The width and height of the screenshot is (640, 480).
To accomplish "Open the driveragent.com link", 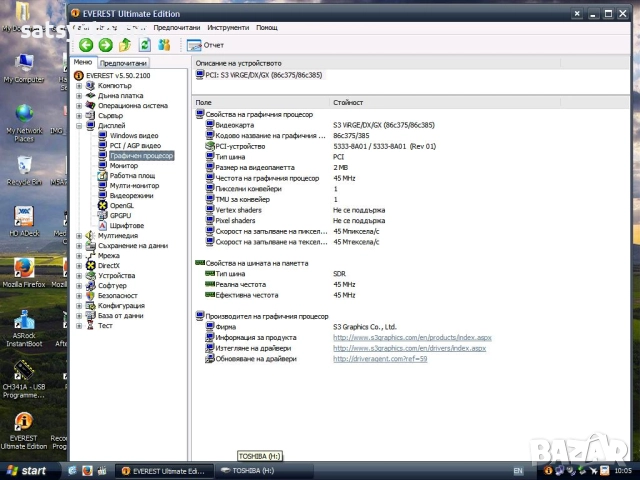I will click(380, 359).
